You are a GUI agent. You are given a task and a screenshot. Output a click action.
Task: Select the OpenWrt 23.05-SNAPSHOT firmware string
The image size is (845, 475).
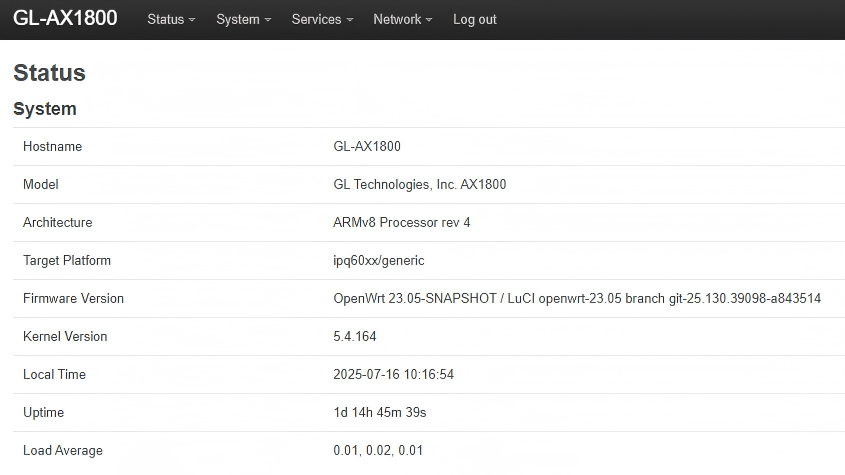pos(577,299)
